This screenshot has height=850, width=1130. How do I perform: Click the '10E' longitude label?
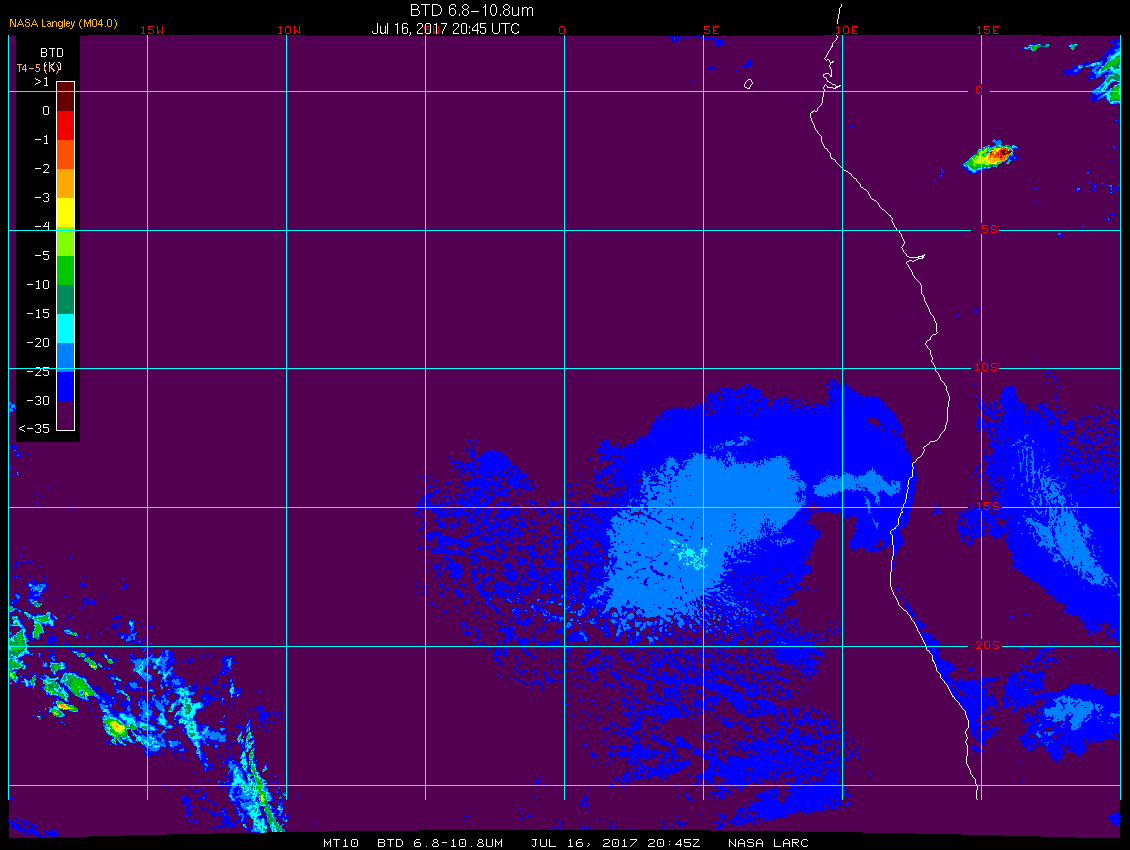(847, 30)
